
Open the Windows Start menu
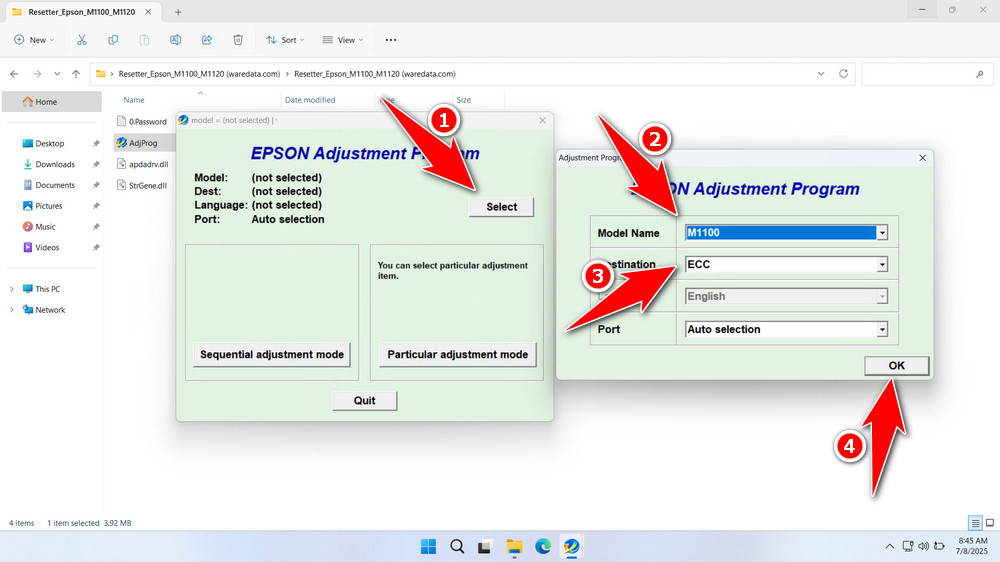tap(429, 547)
